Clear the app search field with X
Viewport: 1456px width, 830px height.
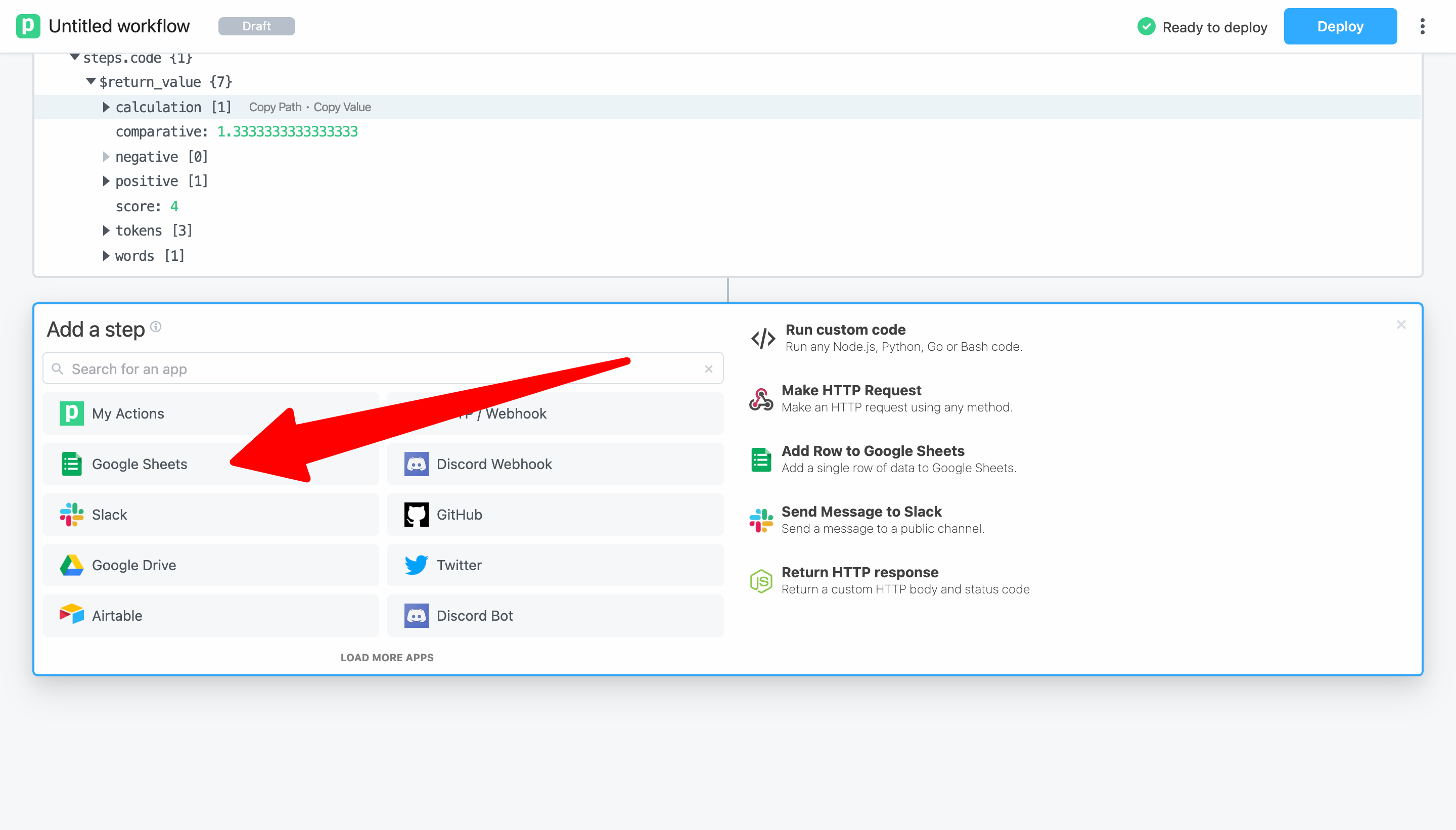[708, 369]
